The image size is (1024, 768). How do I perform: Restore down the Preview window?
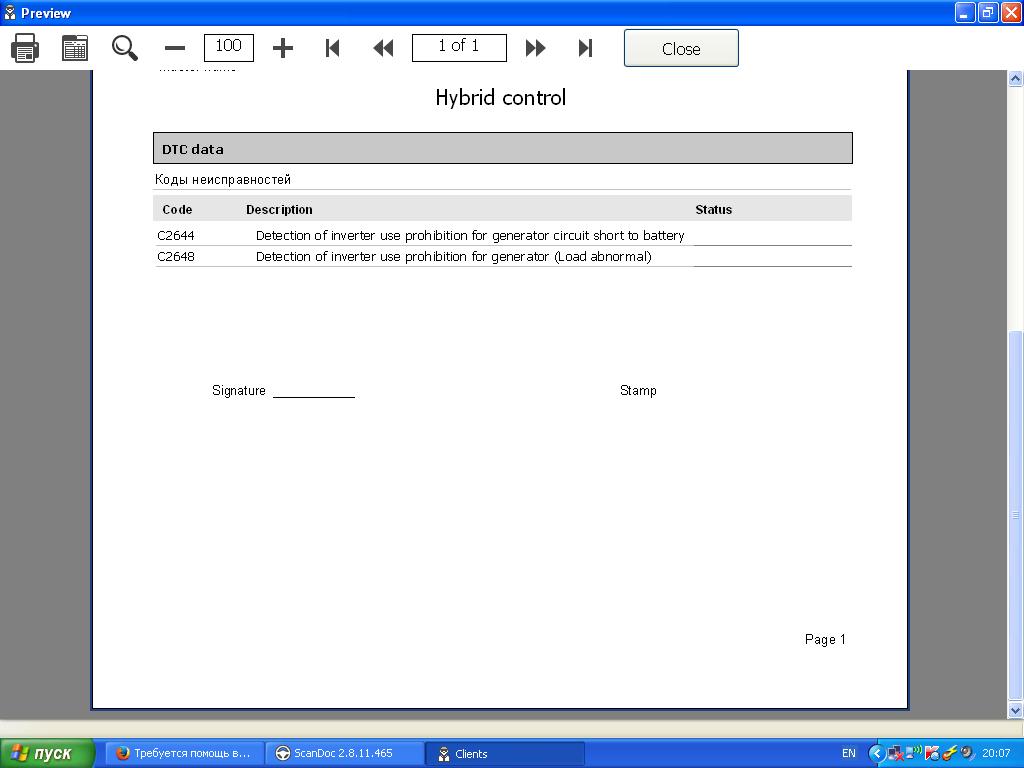point(988,12)
